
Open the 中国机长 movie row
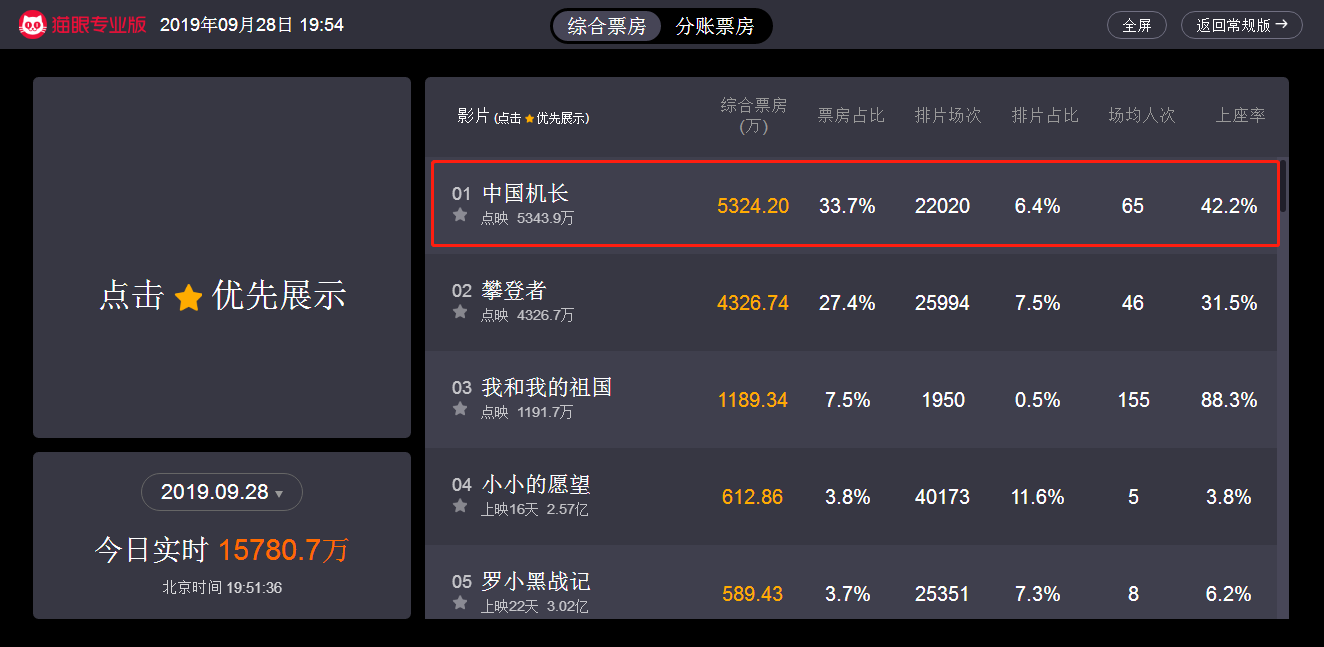[855, 204]
